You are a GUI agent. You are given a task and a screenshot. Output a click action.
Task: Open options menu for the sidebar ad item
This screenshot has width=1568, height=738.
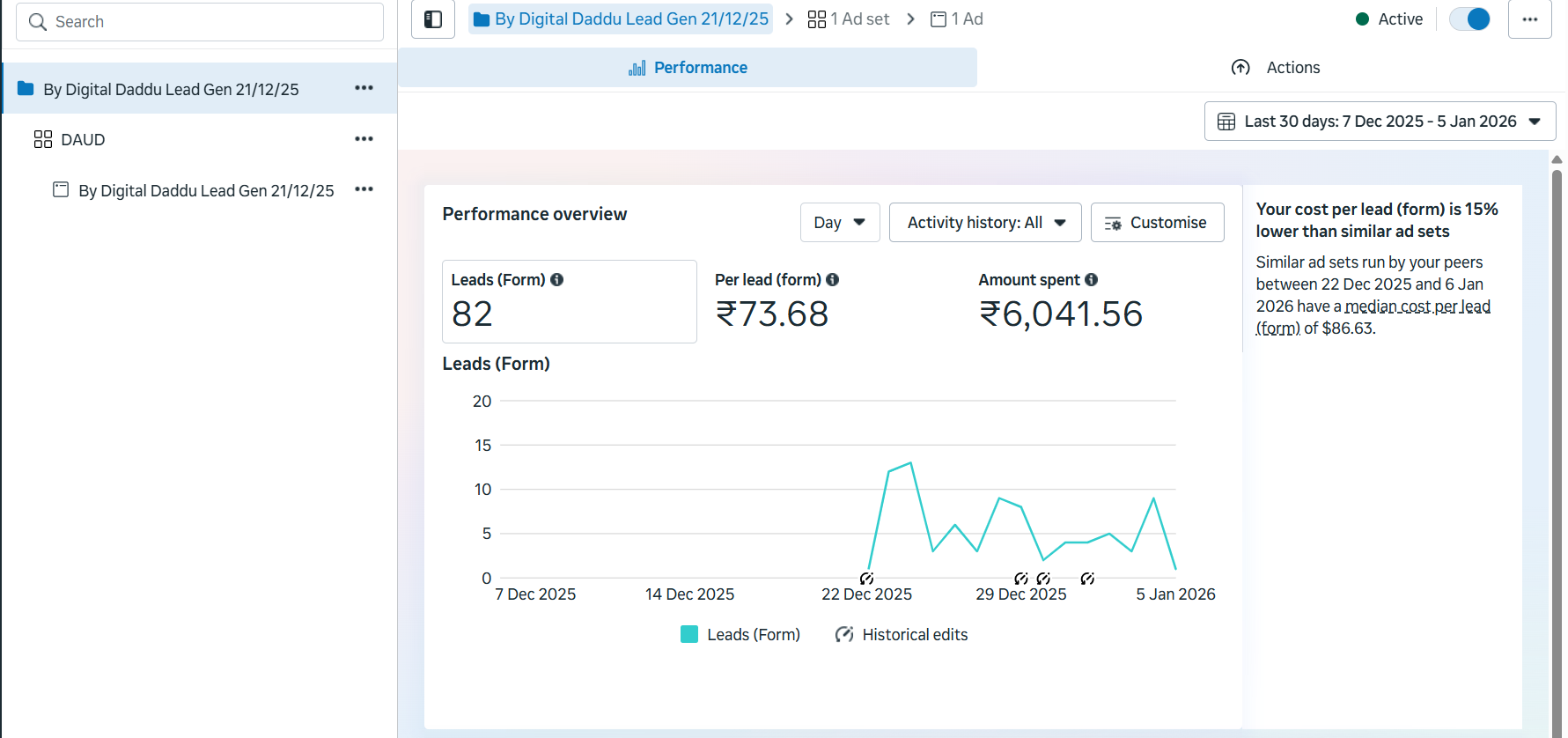pos(364,189)
